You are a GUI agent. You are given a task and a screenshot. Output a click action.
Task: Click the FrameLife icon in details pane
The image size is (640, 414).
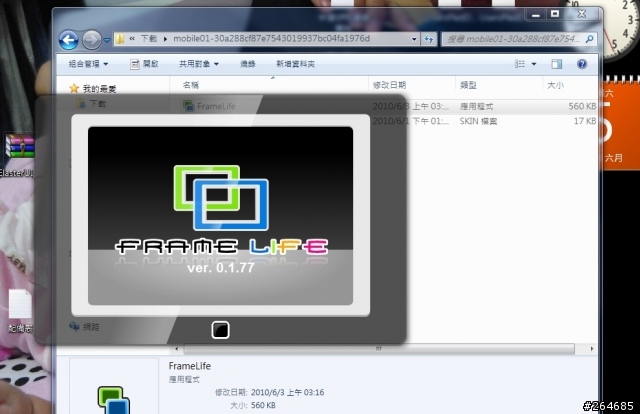coord(113,400)
